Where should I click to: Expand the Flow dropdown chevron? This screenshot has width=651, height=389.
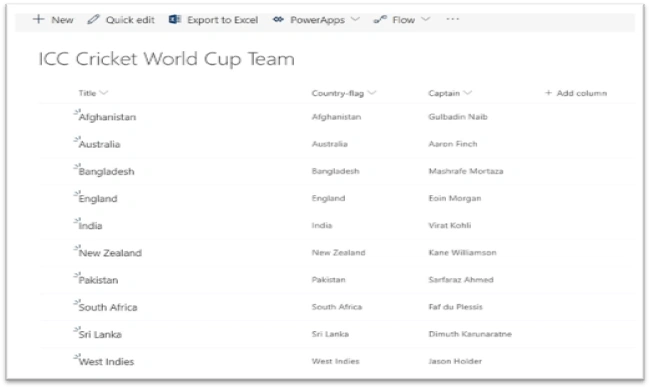point(426,19)
